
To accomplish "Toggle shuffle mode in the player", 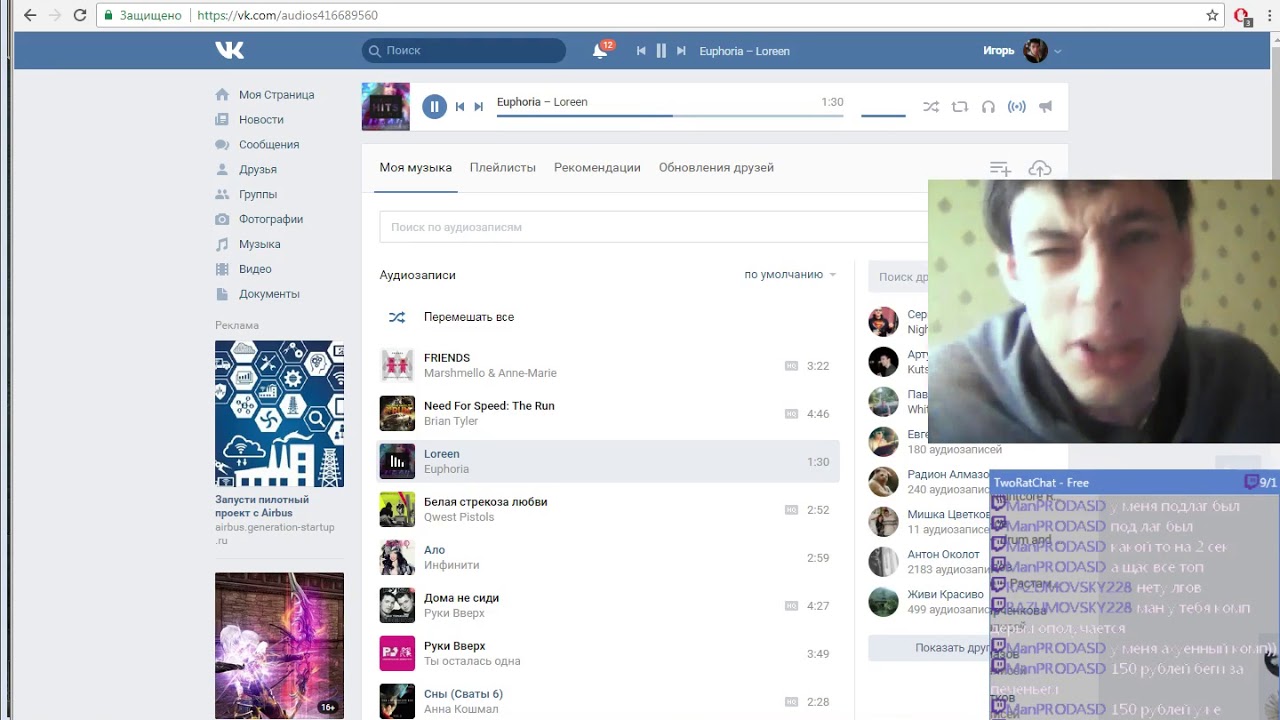I will coord(931,107).
